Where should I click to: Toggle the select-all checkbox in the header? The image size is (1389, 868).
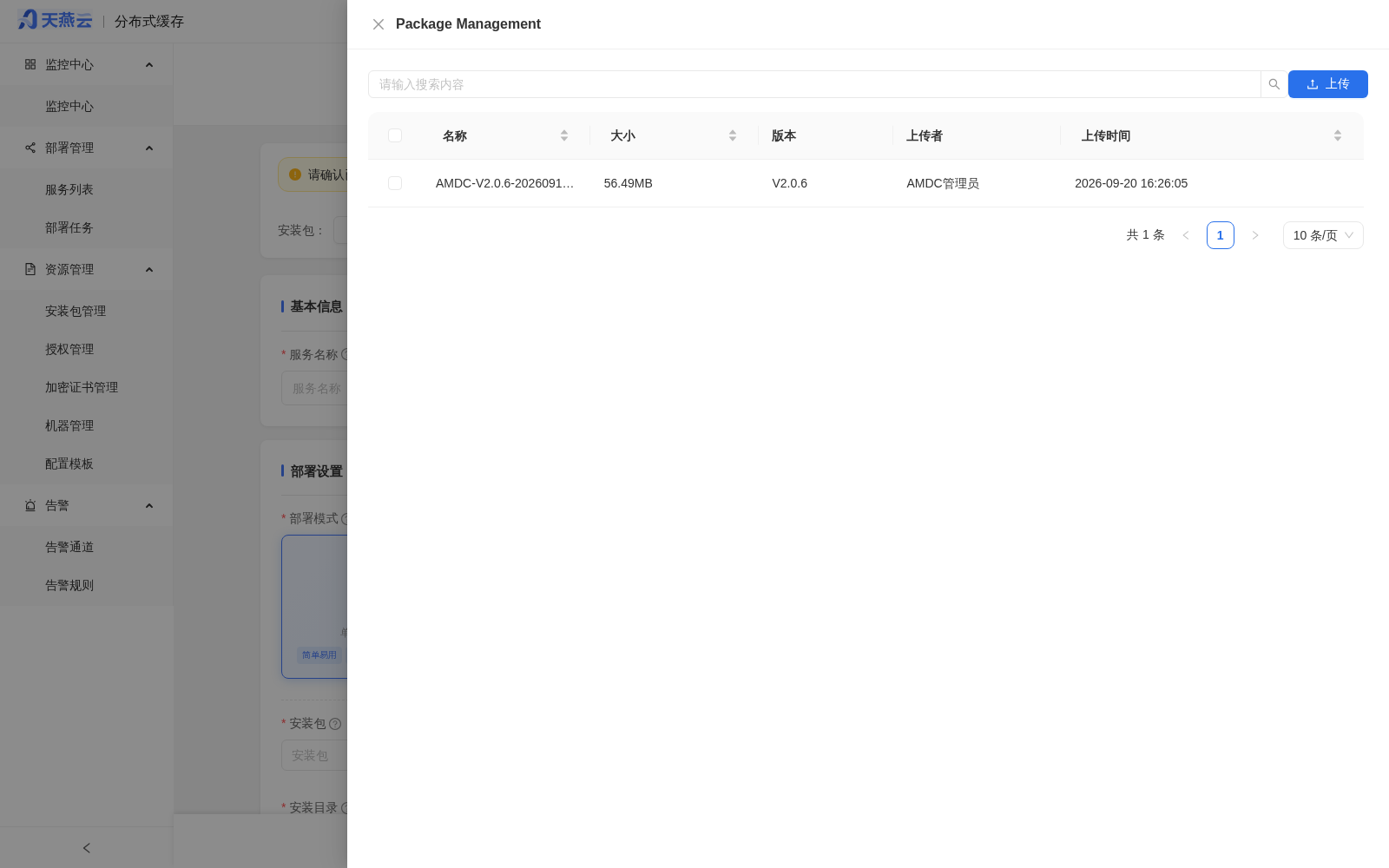click(x=395, y=135)
